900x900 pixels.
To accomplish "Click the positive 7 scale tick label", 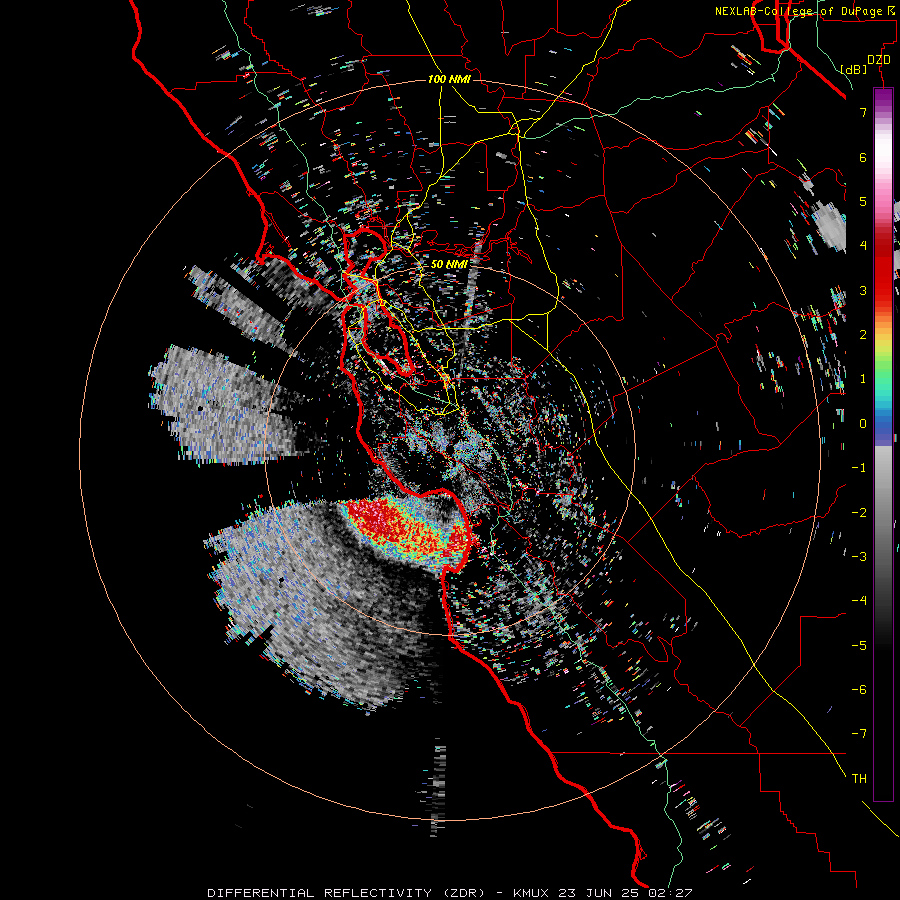I will [863, 112].
